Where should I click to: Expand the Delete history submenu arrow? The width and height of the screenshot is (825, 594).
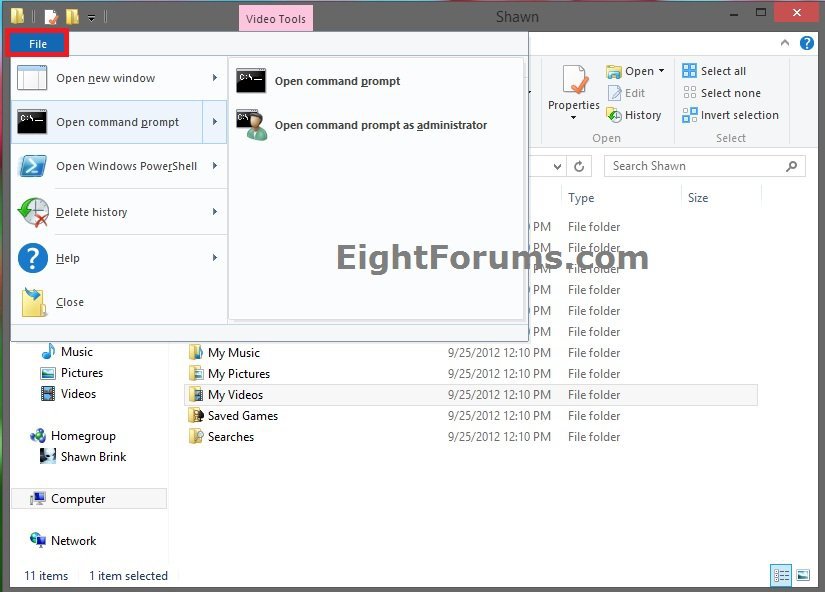(x=214, y=212)
